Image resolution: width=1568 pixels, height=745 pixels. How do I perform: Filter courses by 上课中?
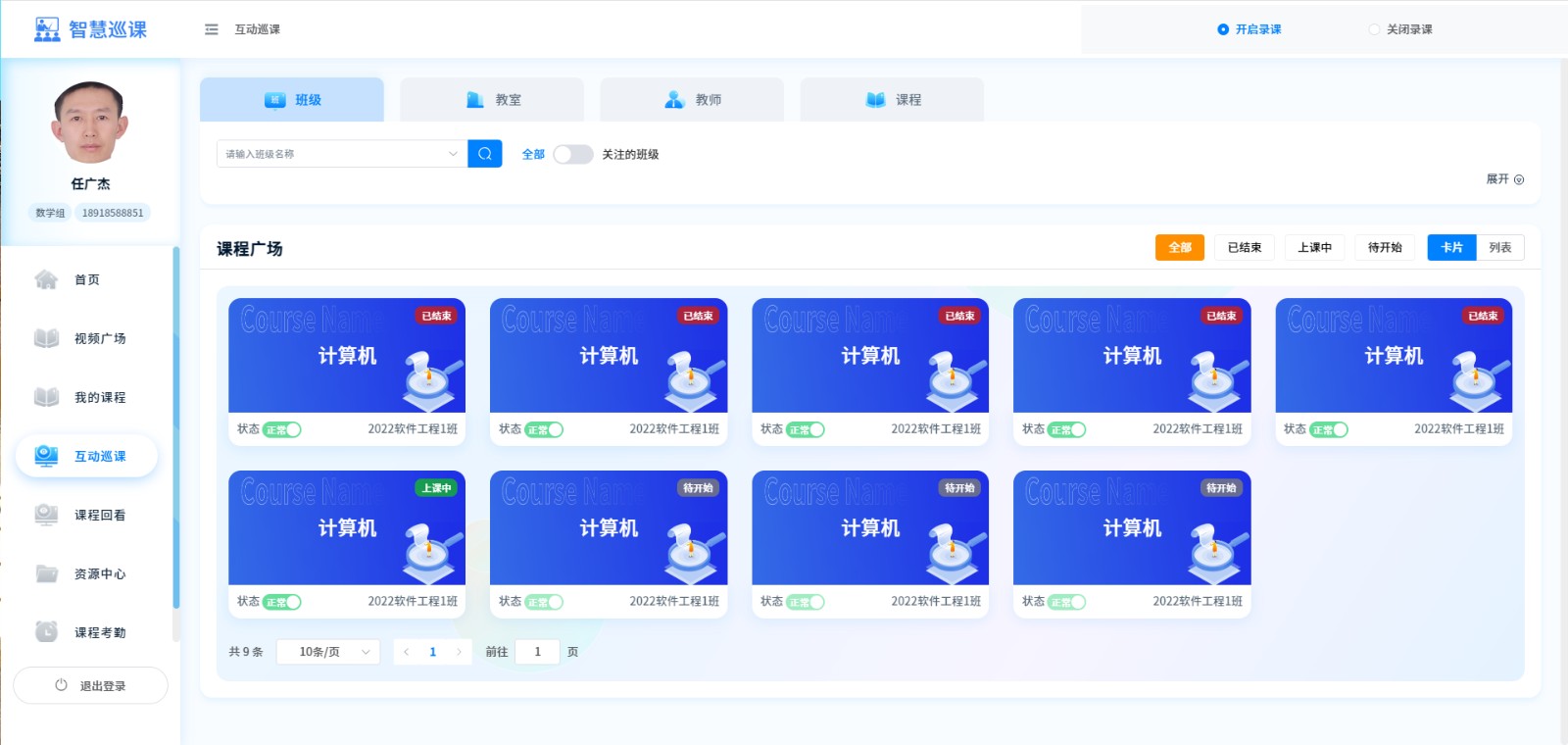[1314, 248]
